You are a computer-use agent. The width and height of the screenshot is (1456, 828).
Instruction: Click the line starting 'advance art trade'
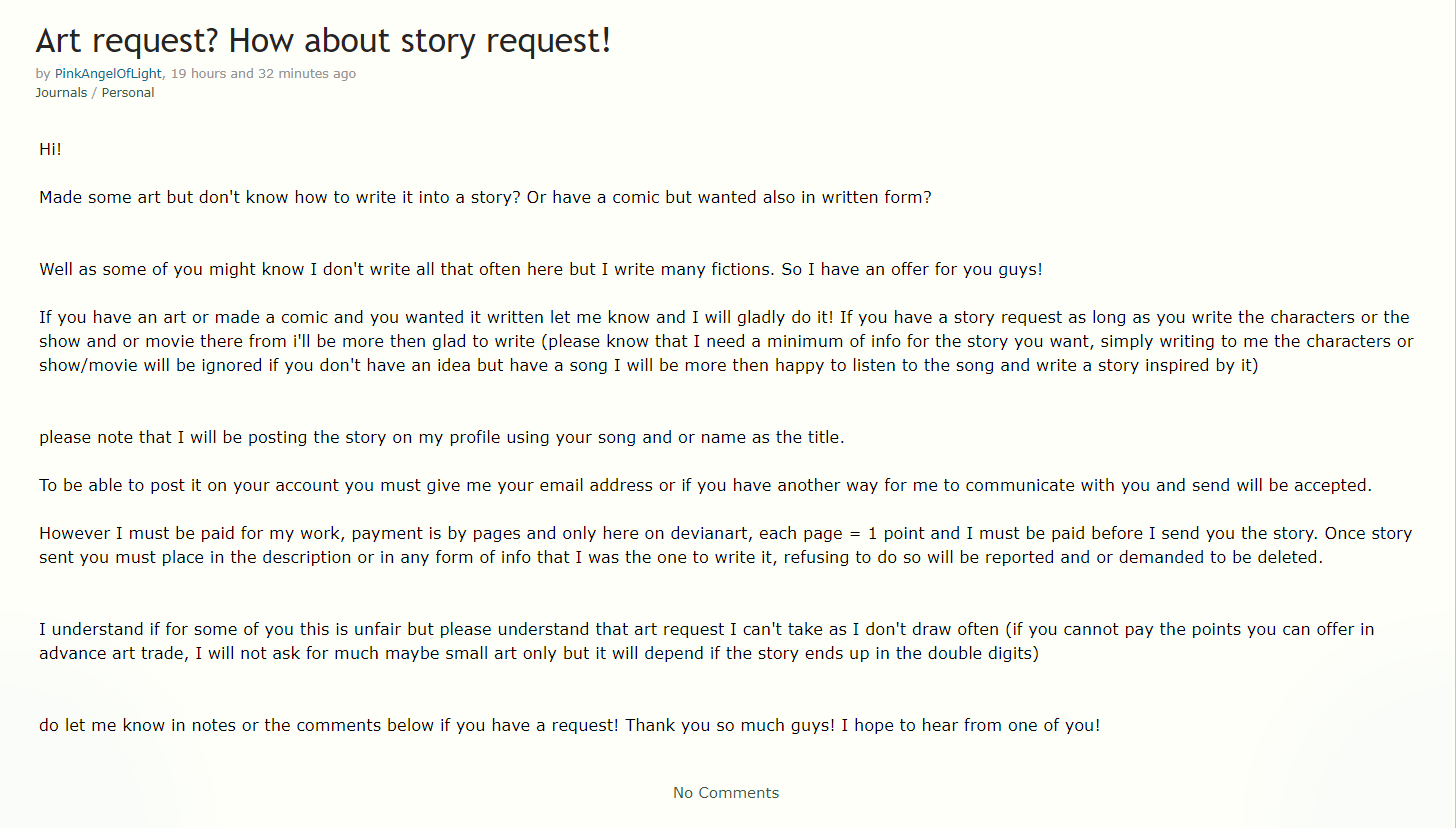click(539, 653)
